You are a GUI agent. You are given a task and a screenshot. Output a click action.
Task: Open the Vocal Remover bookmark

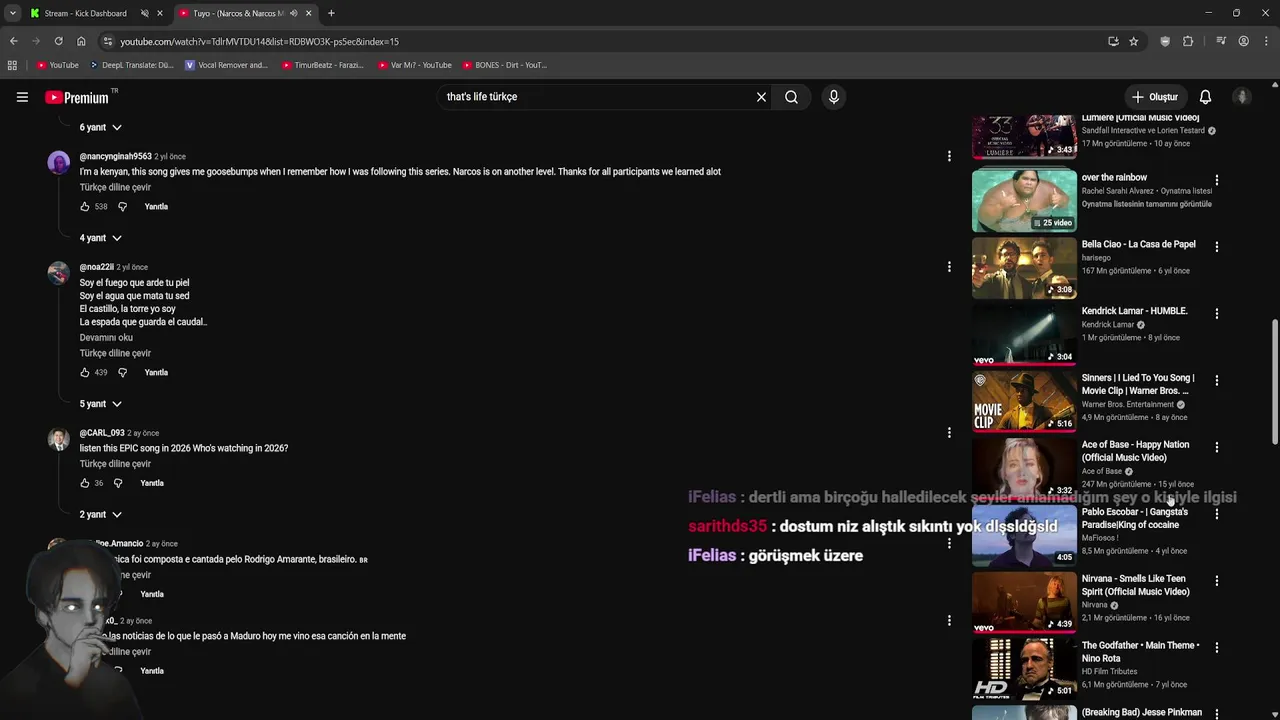pyautogui.click(x=227, y=65)
